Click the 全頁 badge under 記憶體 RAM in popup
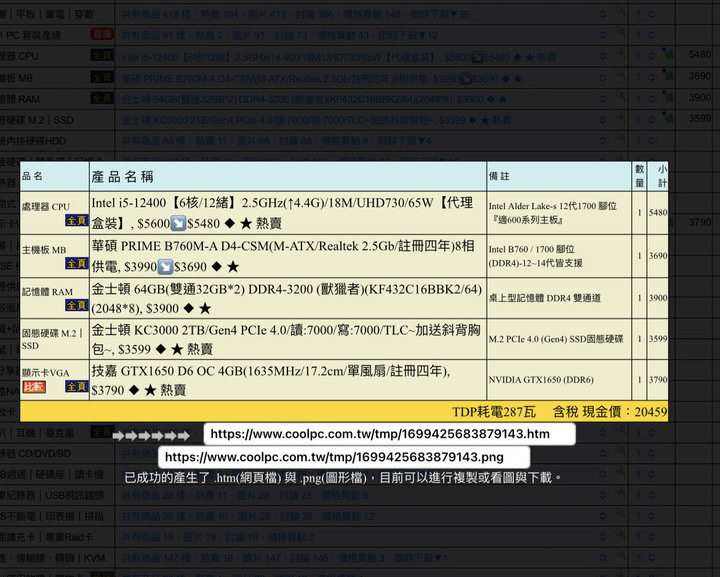This screenshot has width=720, height=577. (76, 305)
